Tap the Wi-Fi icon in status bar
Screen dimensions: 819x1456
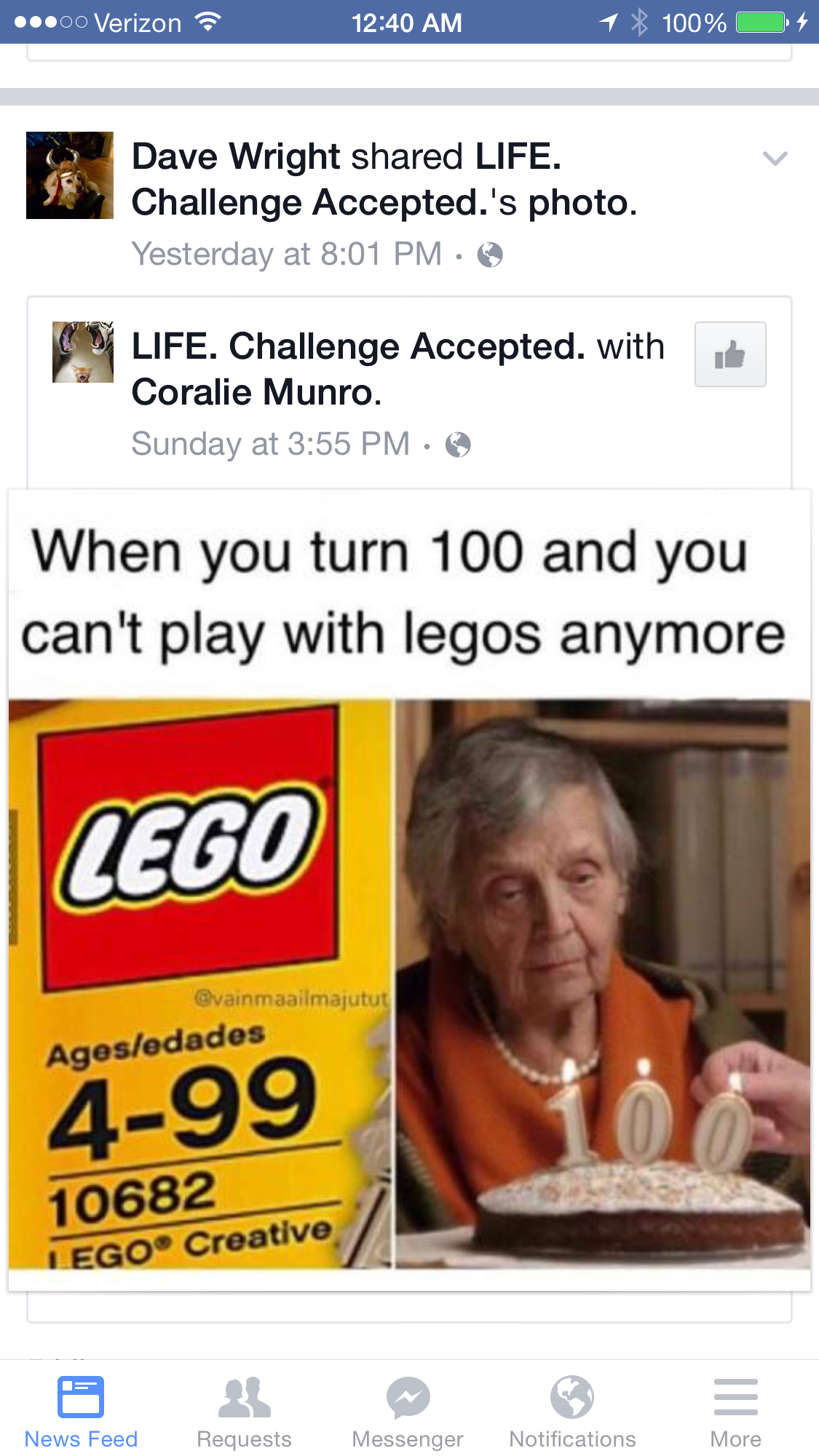[208, 23]
